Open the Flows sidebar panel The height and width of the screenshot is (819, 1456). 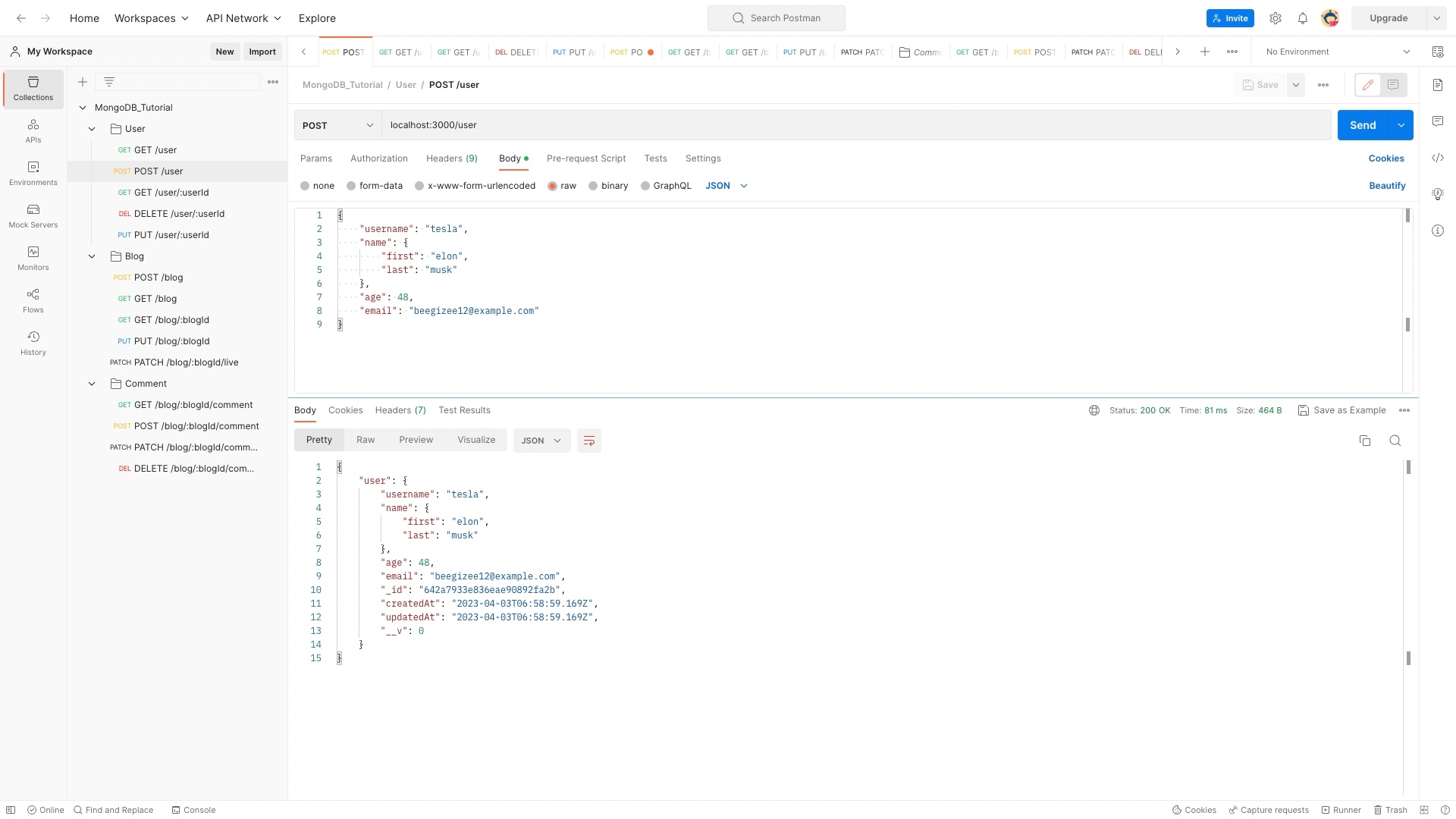coord(33,301)
